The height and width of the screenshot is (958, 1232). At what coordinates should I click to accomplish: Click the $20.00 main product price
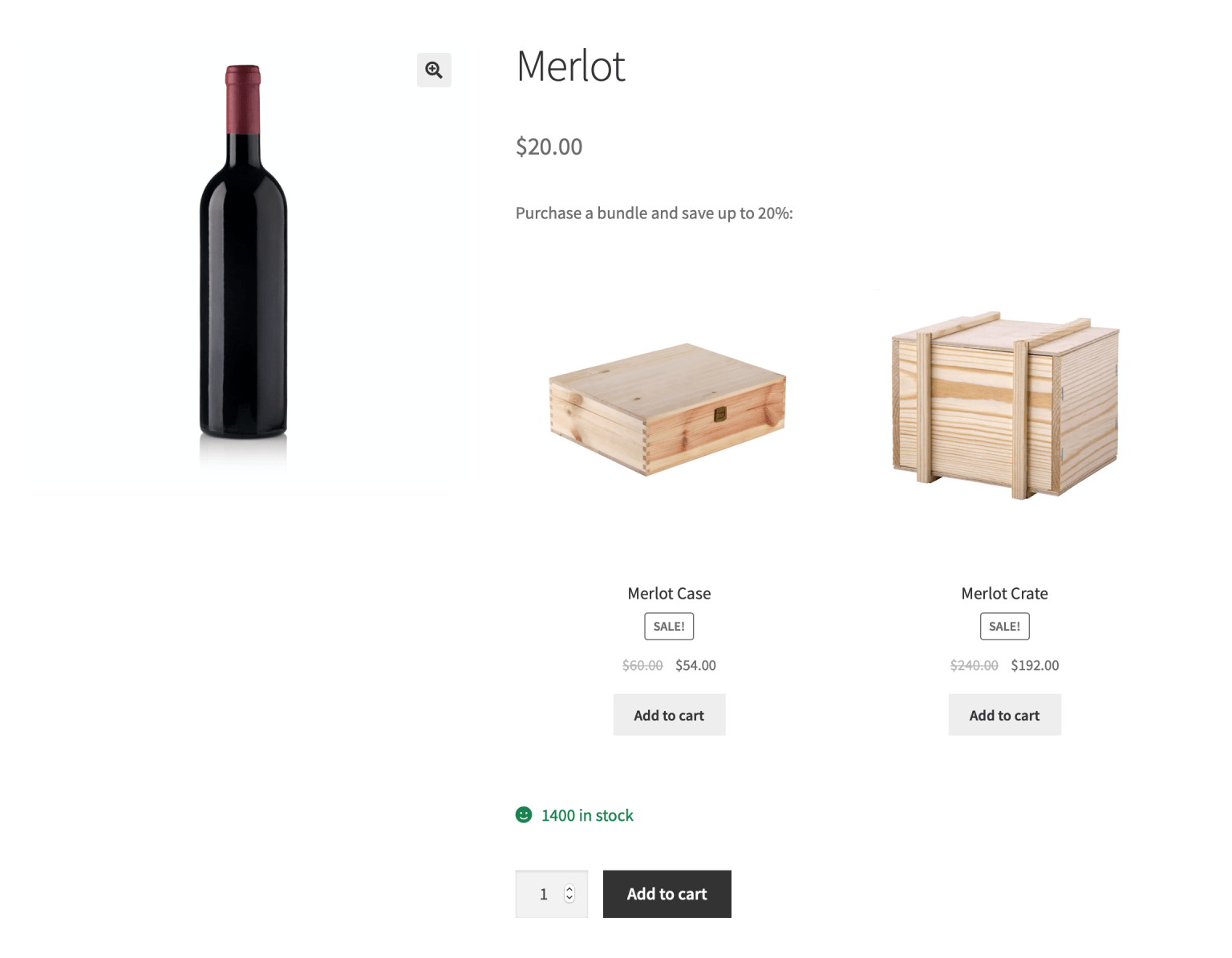549,146
